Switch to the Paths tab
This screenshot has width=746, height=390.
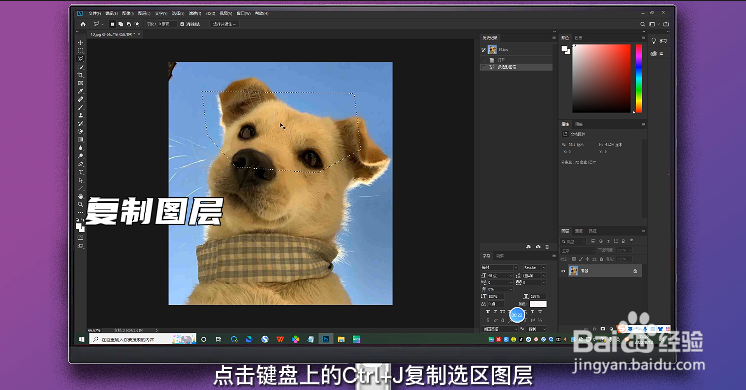coord(593,231)
